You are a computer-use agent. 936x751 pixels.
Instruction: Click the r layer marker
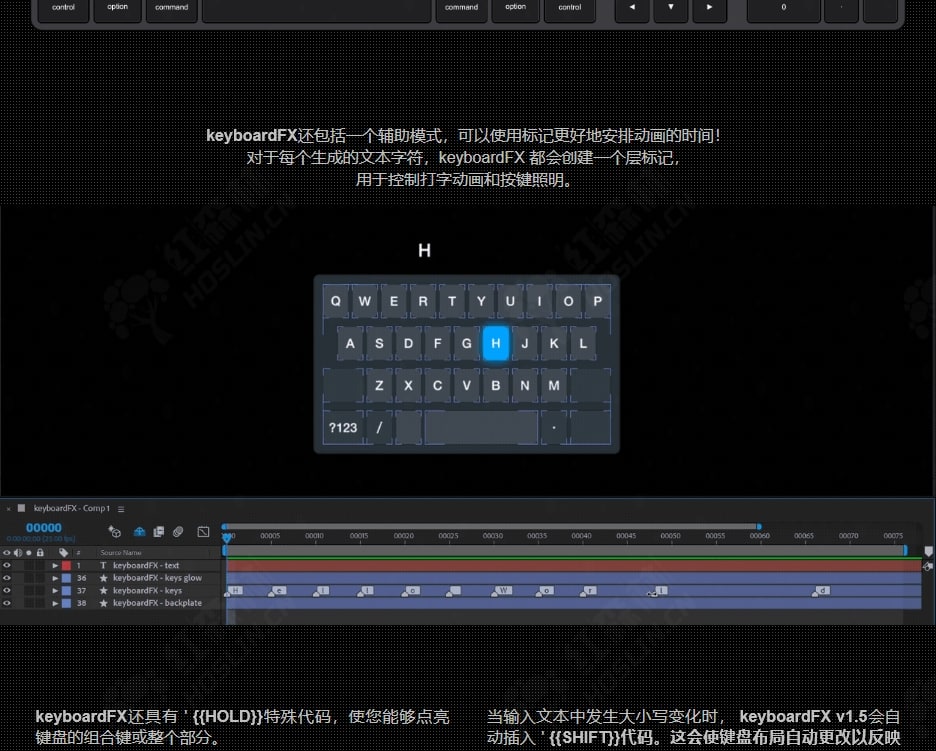coord(588,590)
